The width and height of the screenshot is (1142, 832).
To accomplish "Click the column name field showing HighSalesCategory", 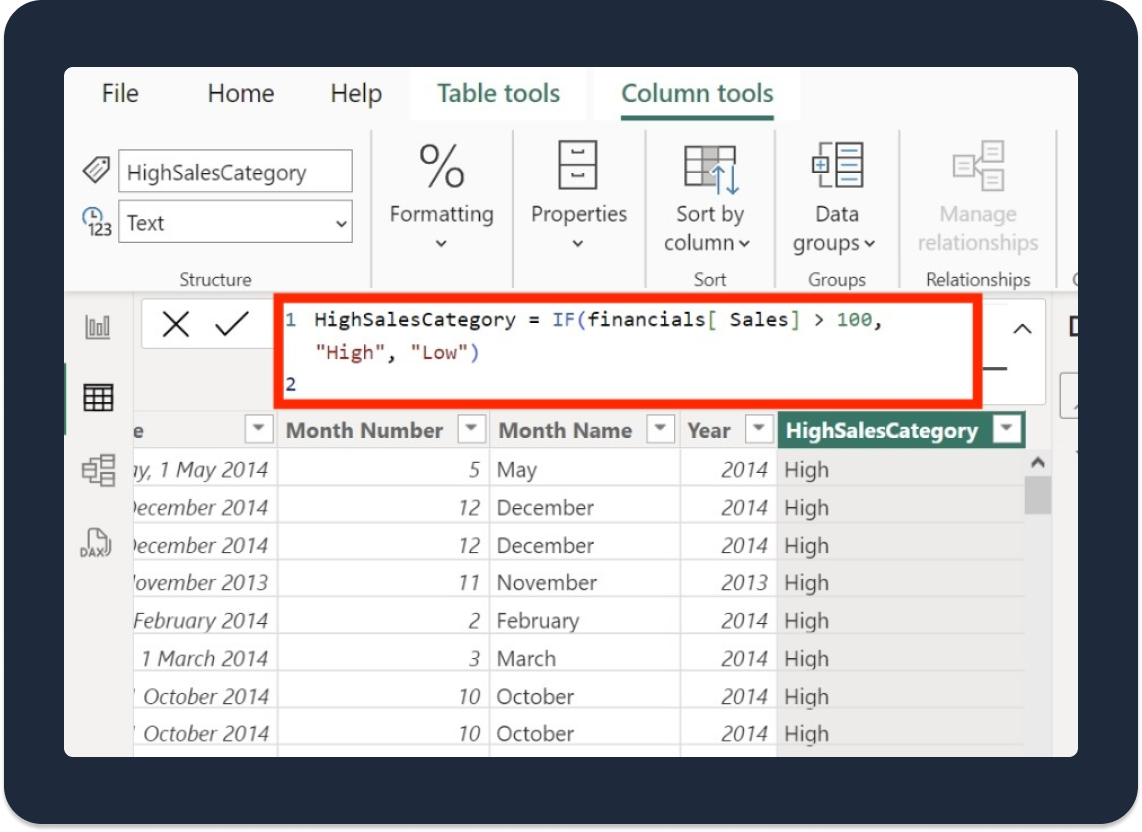I will point(236,170).
